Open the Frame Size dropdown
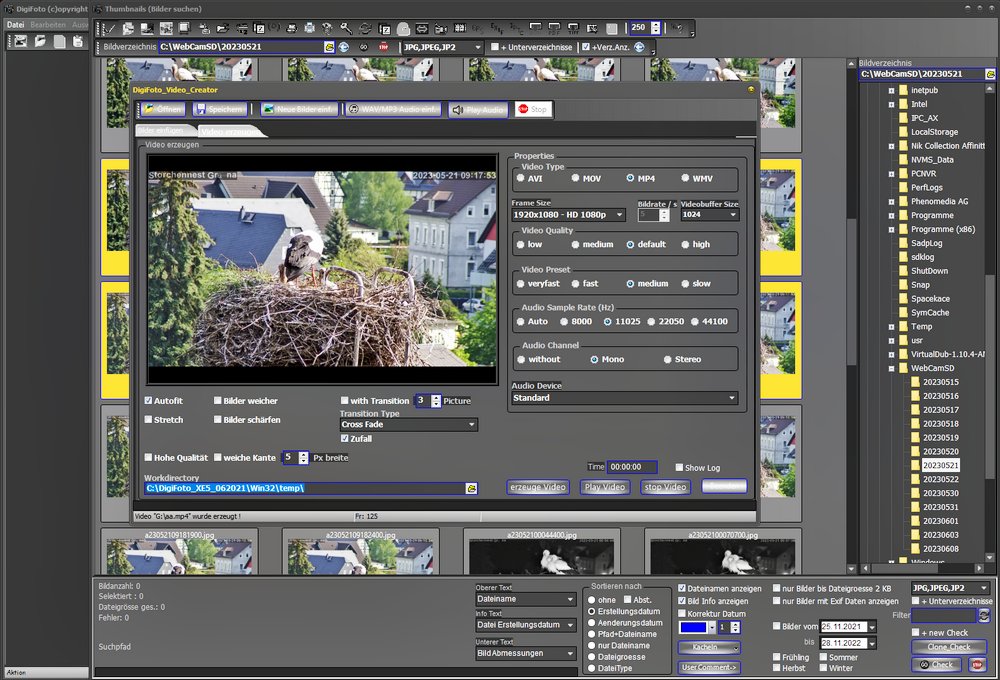The width and height of the screenshot is (1000, 680). [x=568, y=214]
